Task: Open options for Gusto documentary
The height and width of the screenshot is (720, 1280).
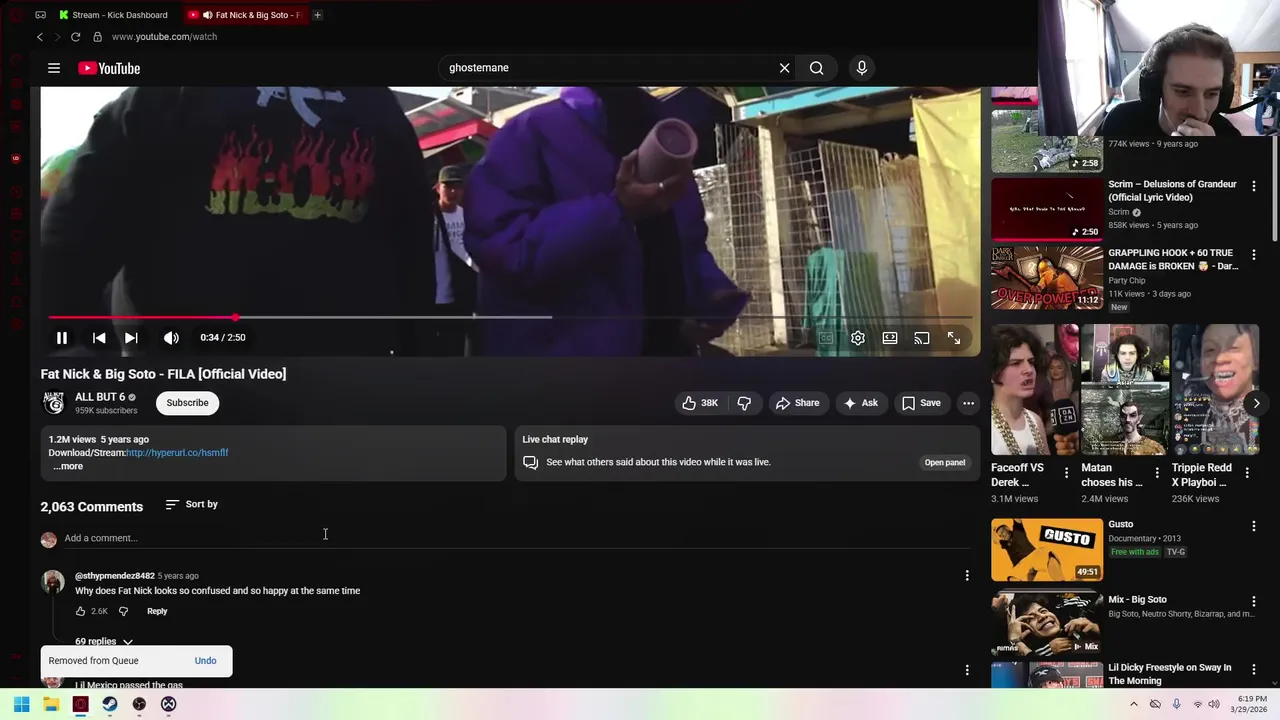Action: click(1254, 526)
